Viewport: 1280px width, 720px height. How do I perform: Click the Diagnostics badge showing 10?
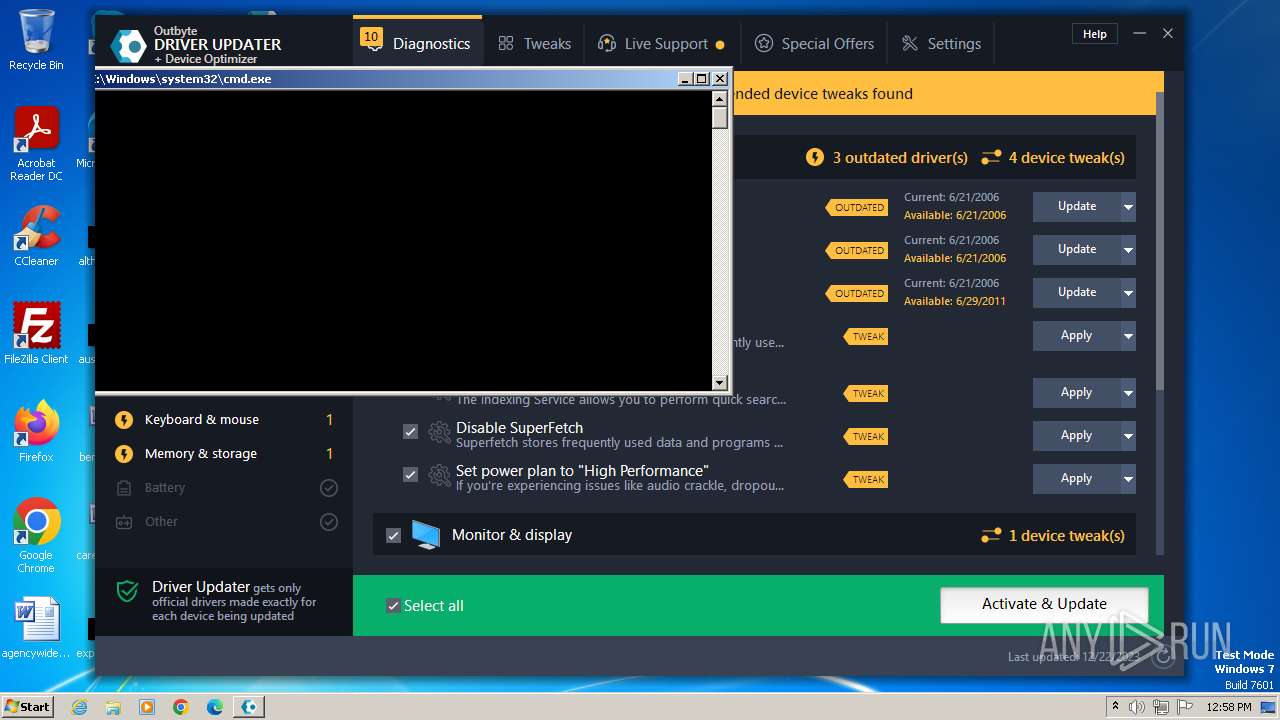coord(371,37)
